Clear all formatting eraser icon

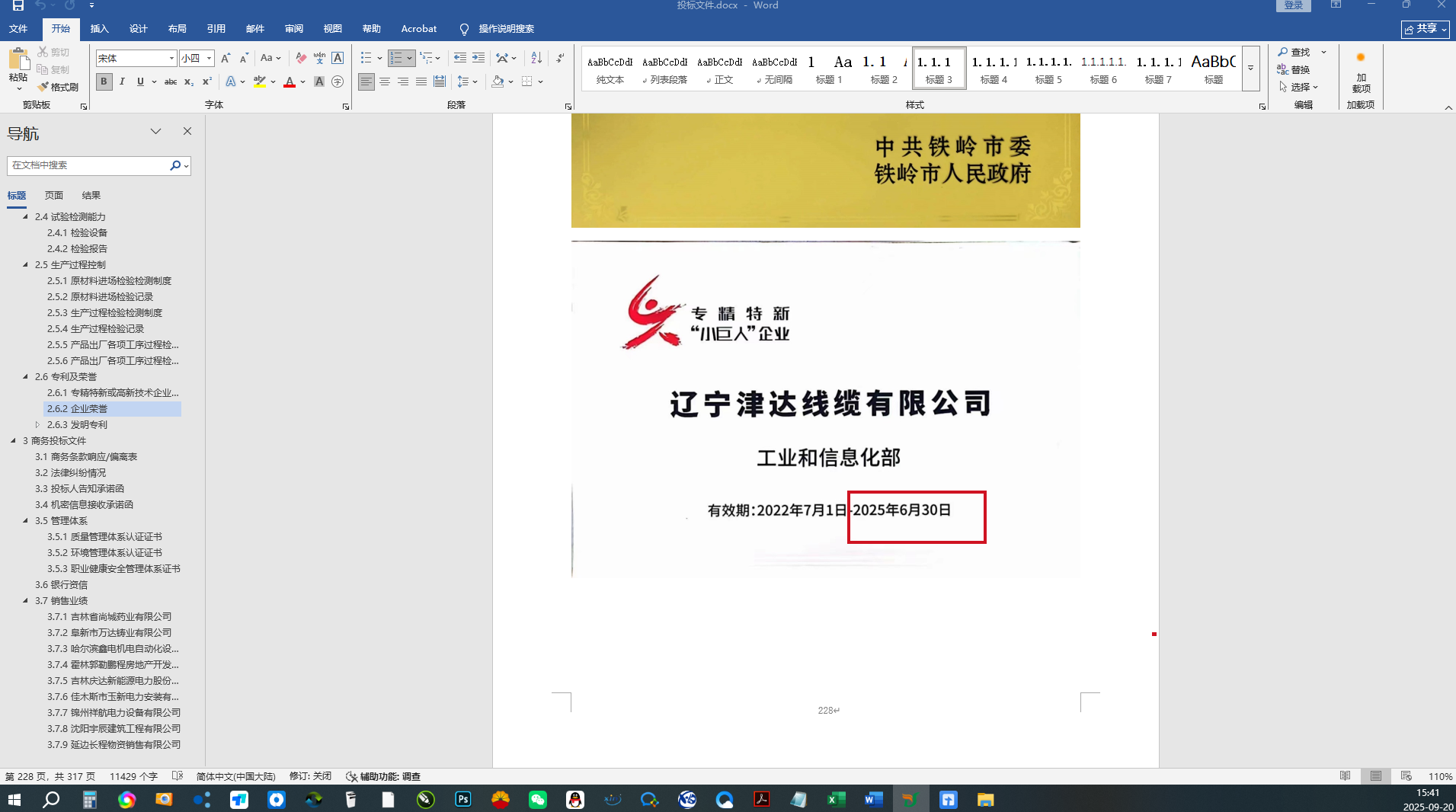click(x=301, y=58)
